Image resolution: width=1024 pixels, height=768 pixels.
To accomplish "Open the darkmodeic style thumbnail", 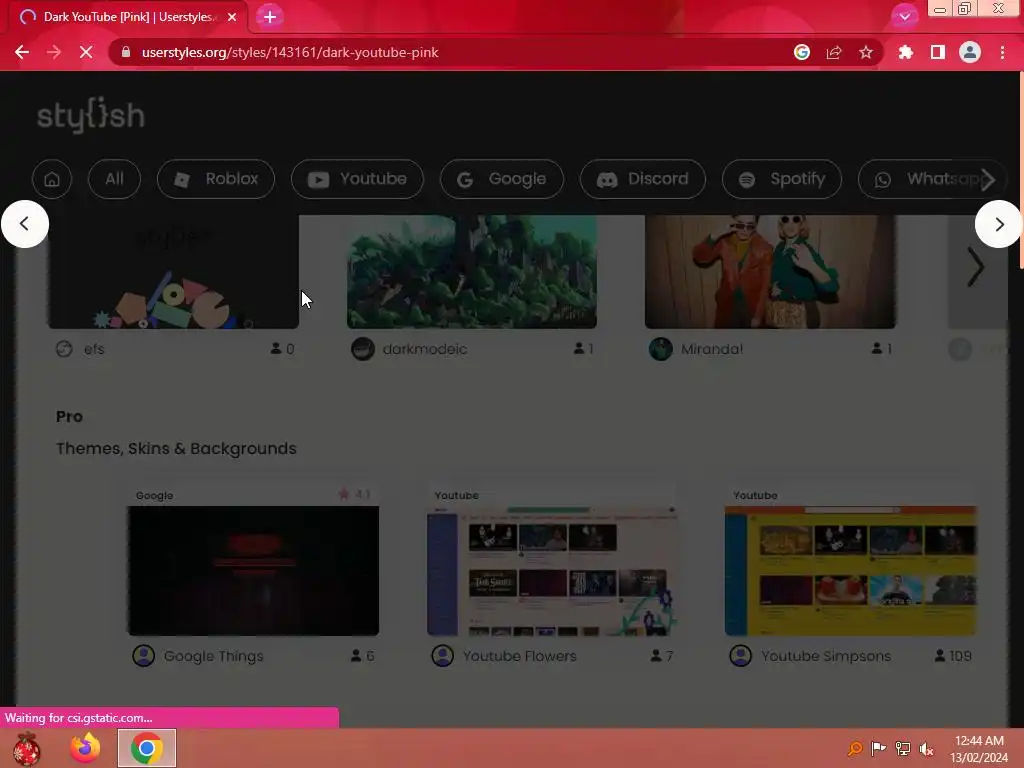I will click(472, 272).
